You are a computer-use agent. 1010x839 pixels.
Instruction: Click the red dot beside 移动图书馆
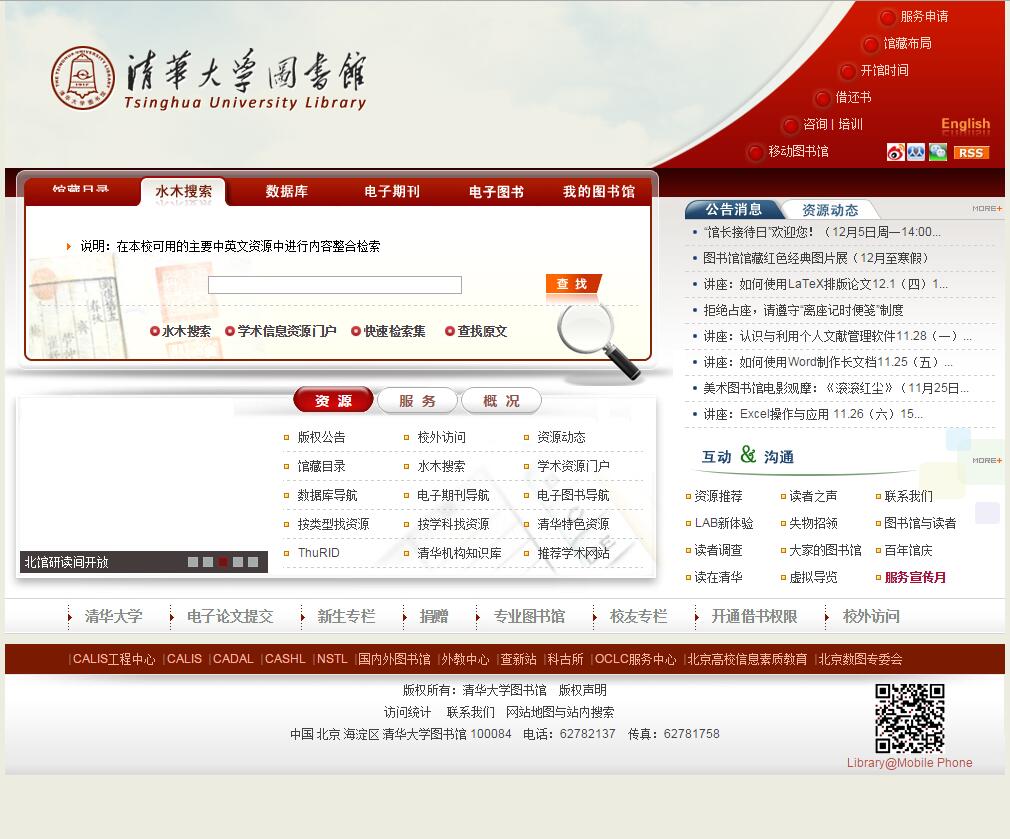[x=755, y=153]
